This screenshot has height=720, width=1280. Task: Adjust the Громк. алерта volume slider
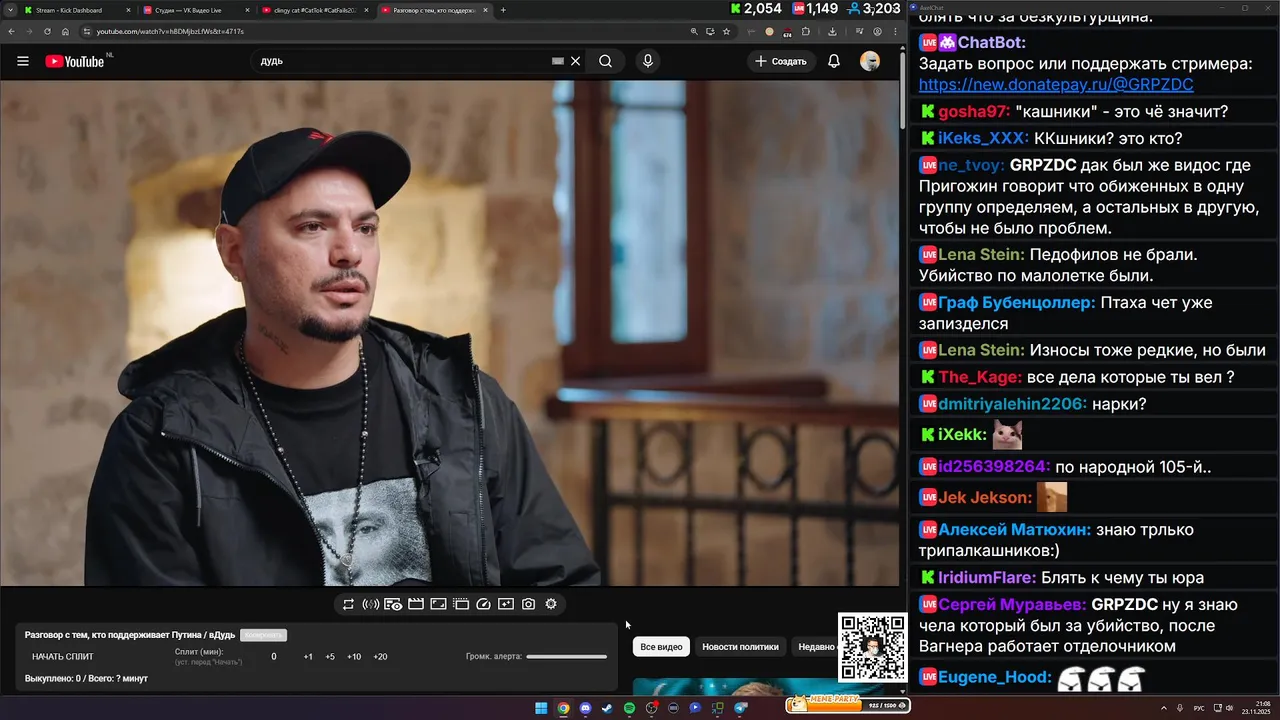pyautogui.click(x=566, y=657)
